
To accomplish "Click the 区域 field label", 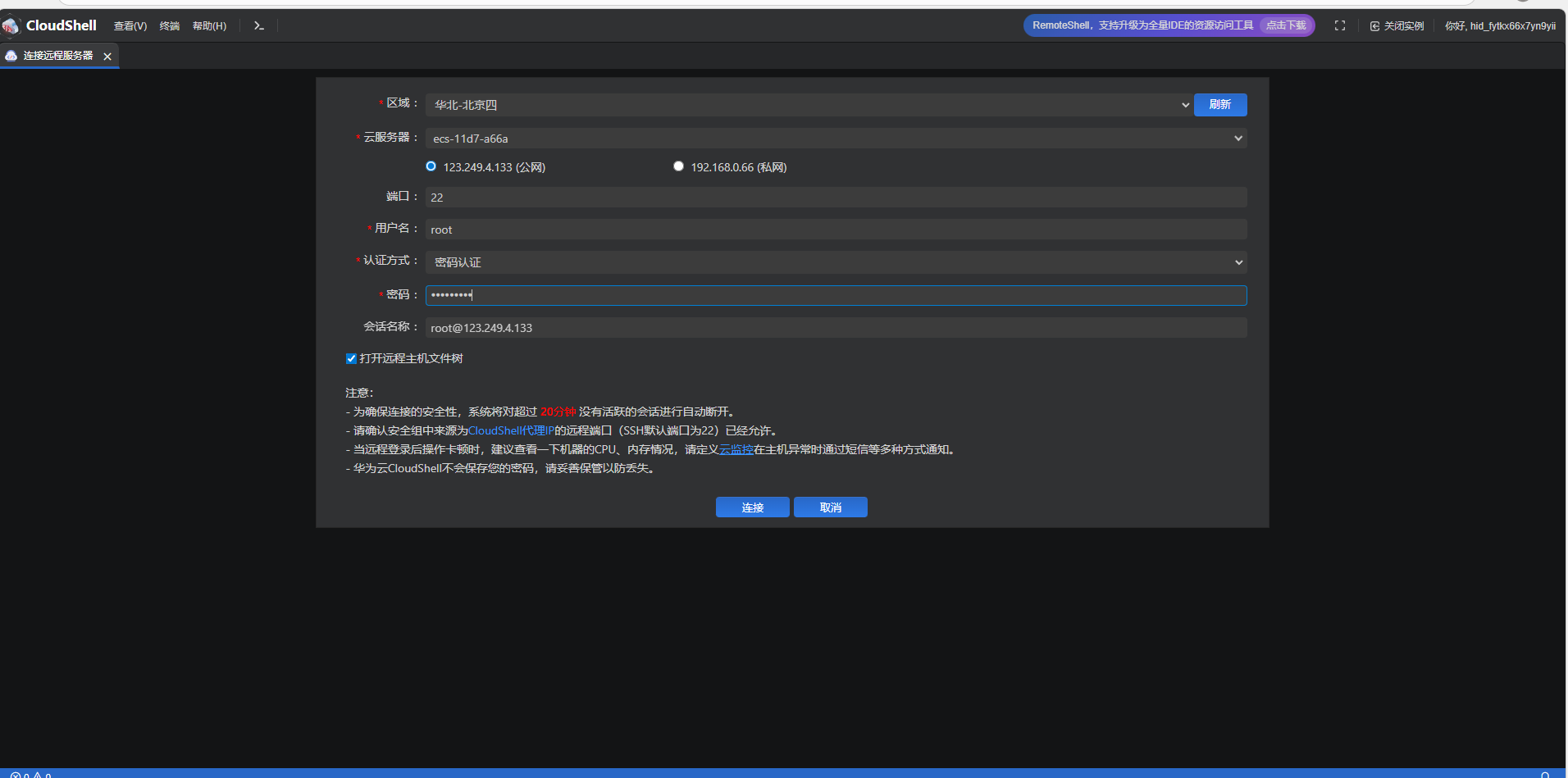I will (403, 102).
